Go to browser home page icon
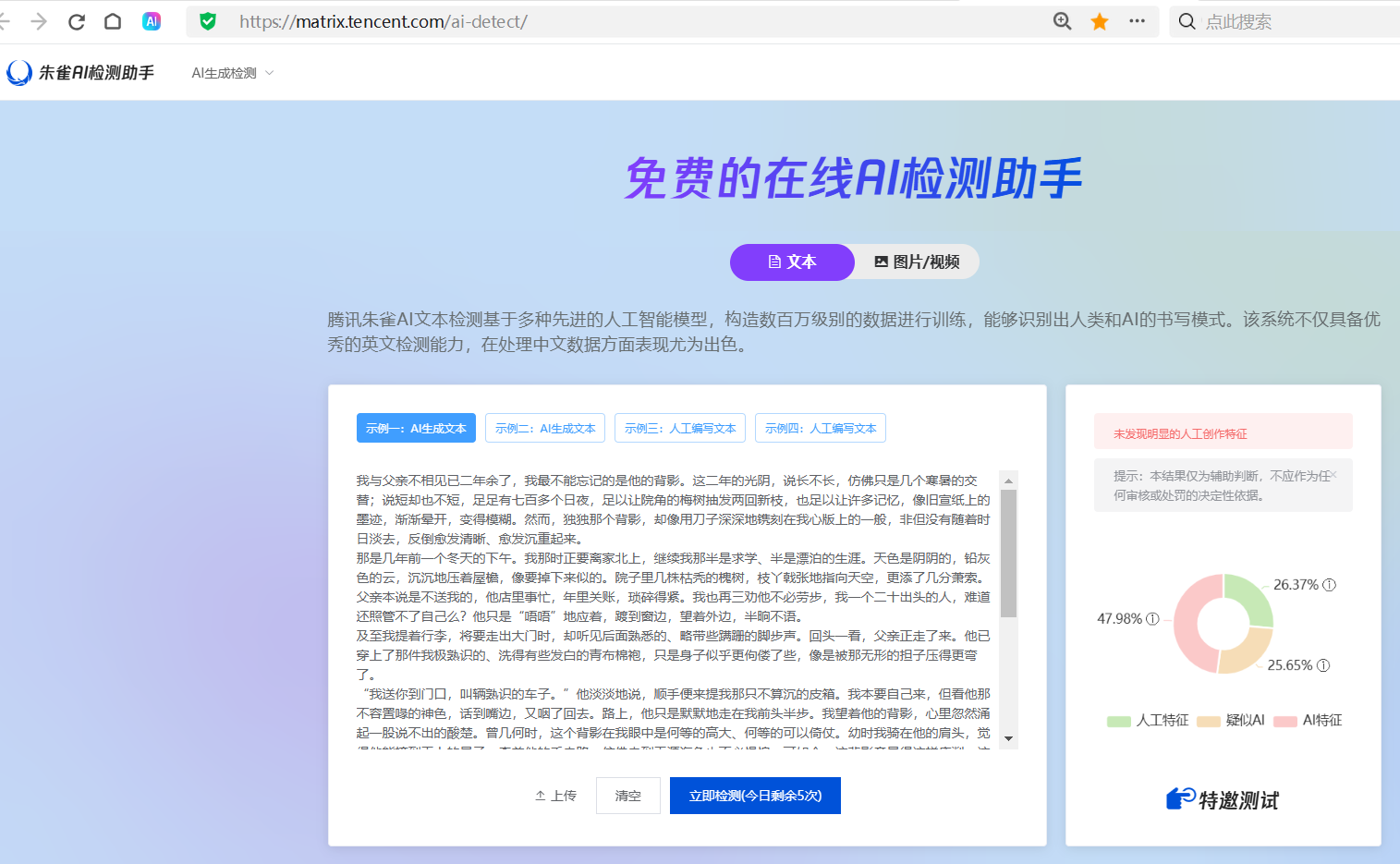 pyautogui.click(x=113, y=21)
